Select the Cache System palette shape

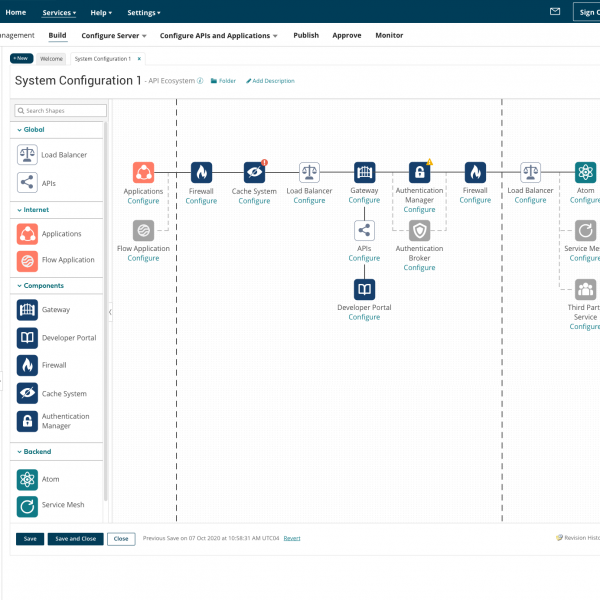coord(27,393)
